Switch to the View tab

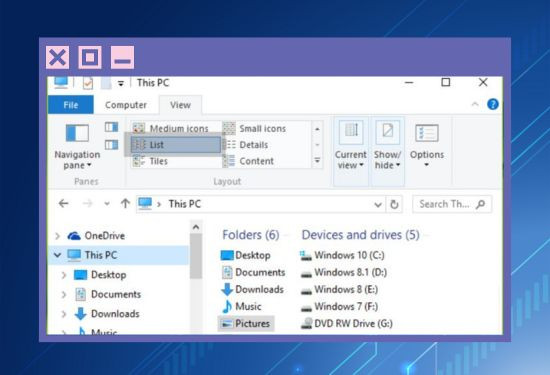180,105
